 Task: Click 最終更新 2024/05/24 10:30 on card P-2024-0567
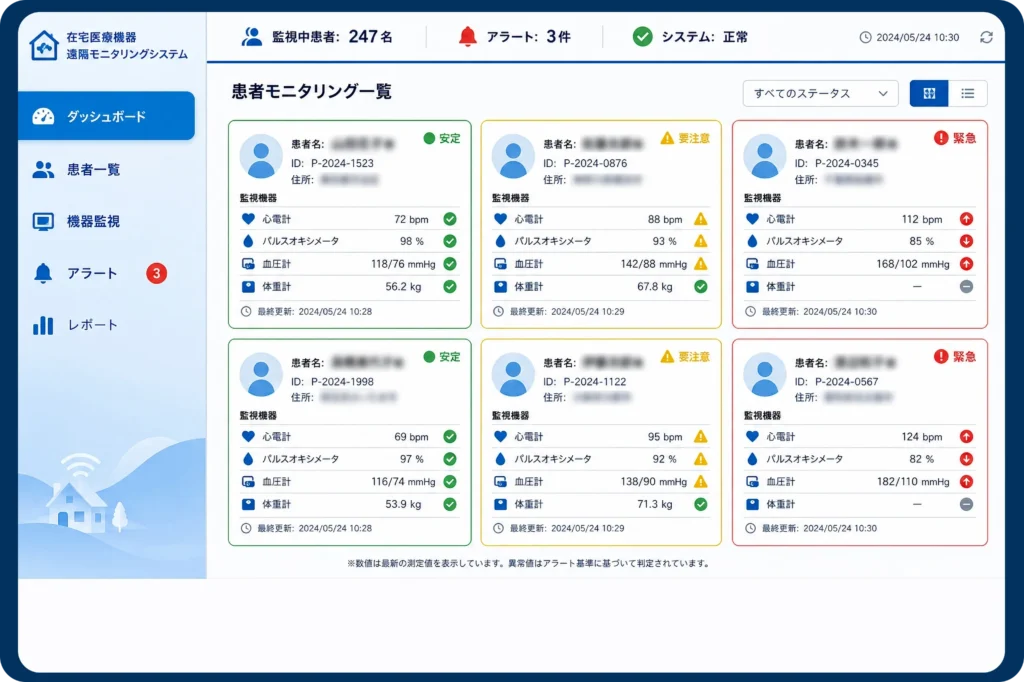[812, 528]
